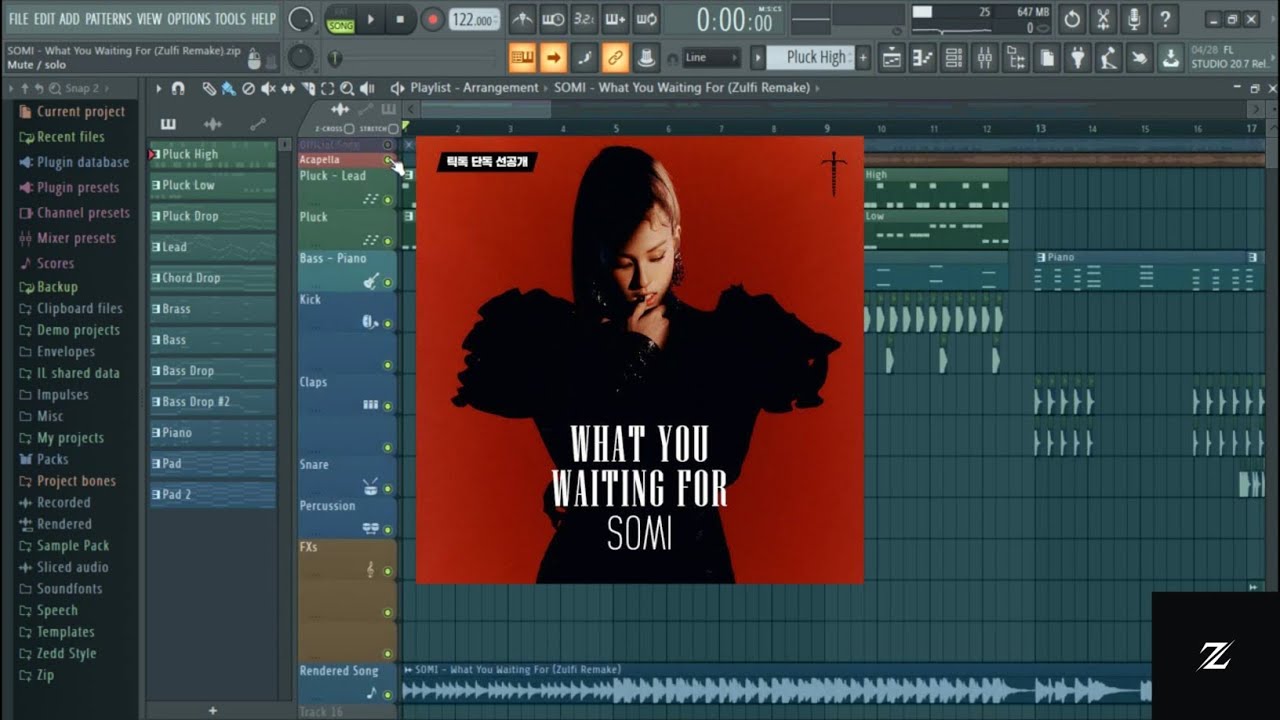Mute the Snare track
The width and height of the screenshot is (1280, 720).
coord(388,489)
